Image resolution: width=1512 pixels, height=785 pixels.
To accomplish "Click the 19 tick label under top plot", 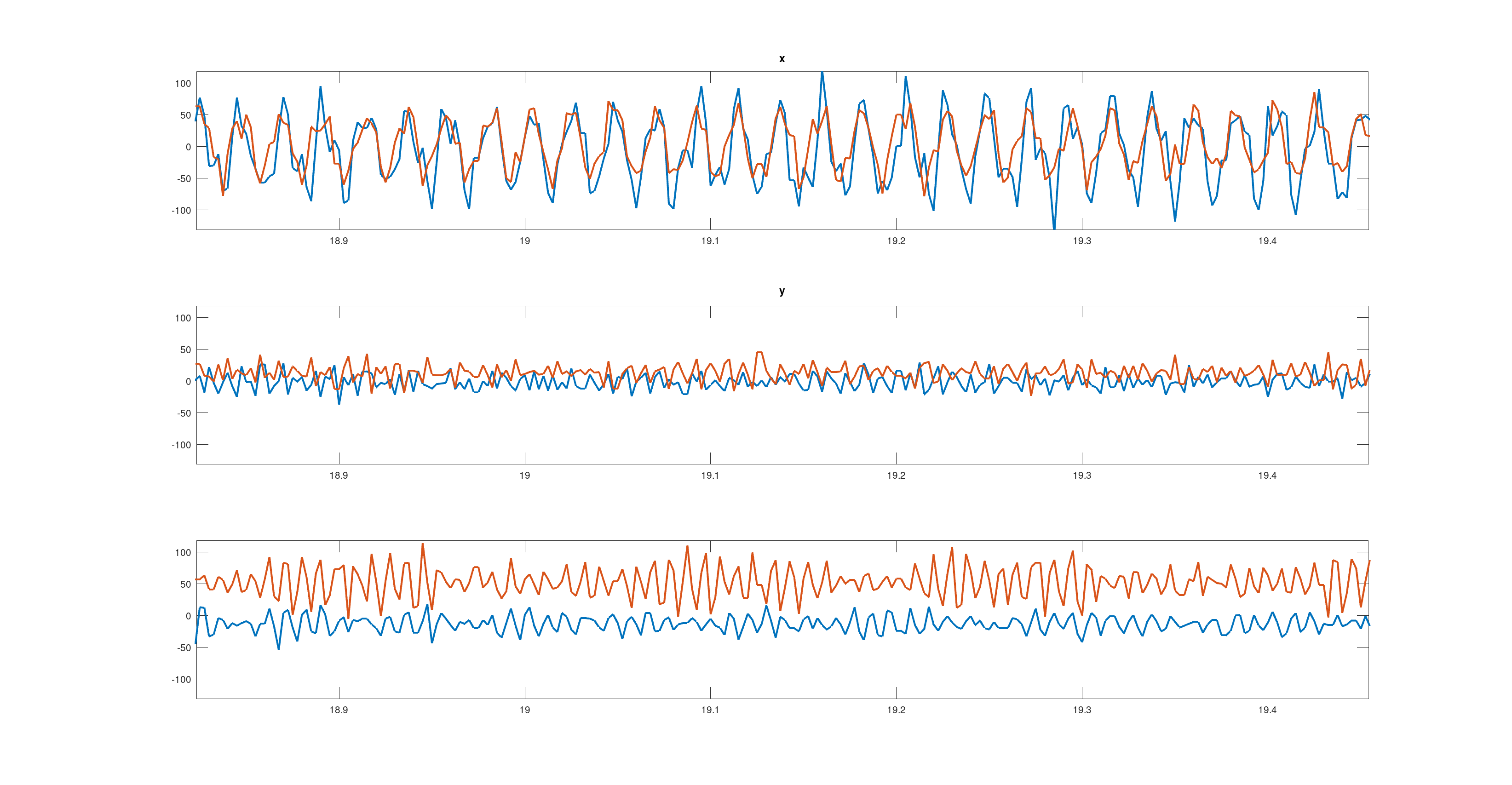I will pos(525,241).
